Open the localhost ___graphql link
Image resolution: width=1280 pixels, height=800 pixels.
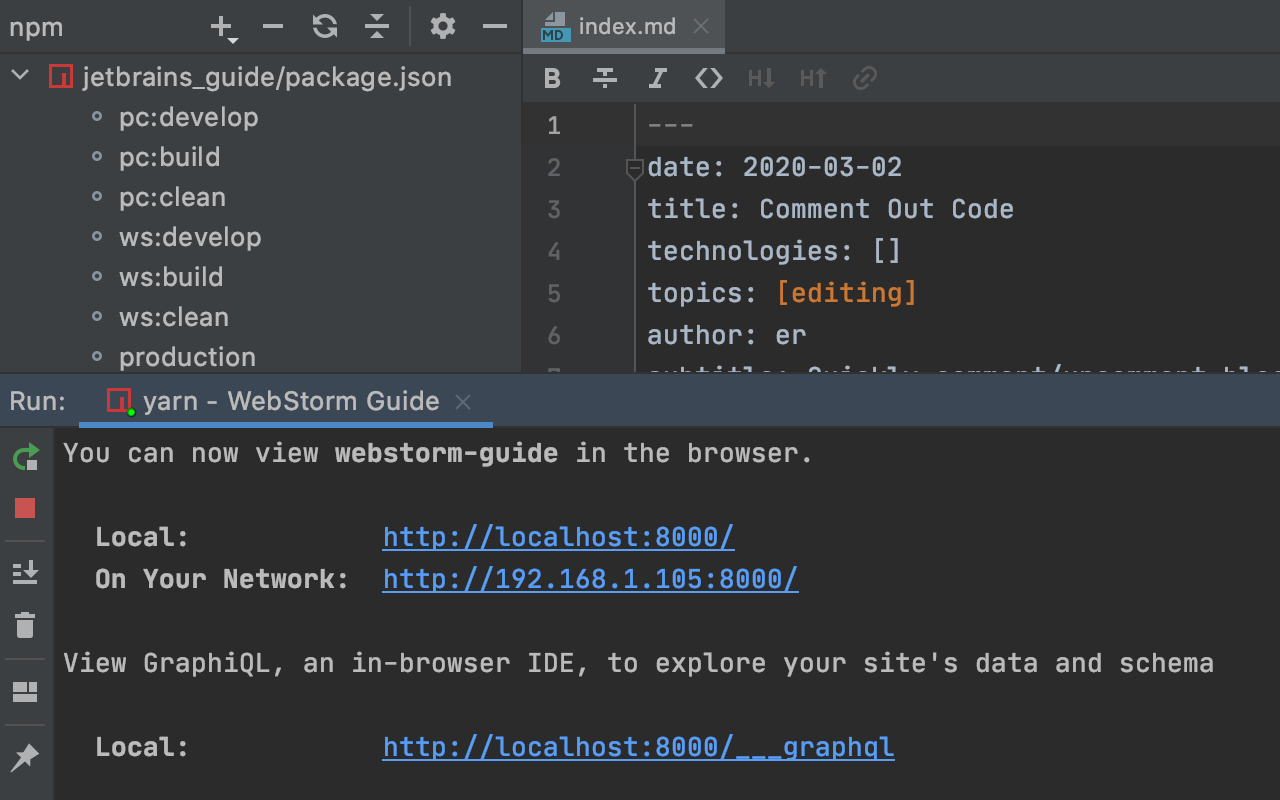point(638,747)
